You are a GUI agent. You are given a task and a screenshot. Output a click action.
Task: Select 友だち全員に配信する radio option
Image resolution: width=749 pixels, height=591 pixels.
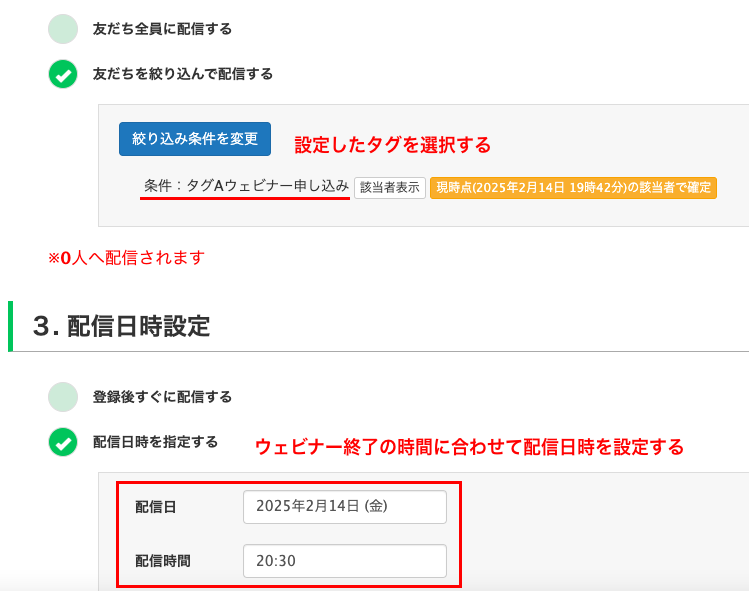click(x=63, y=29)
